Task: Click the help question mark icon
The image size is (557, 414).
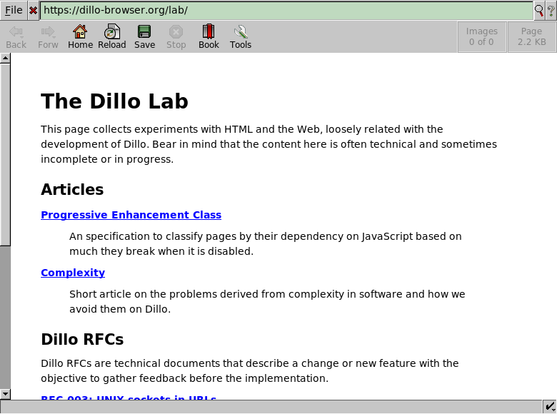Action: coord(550,10)
